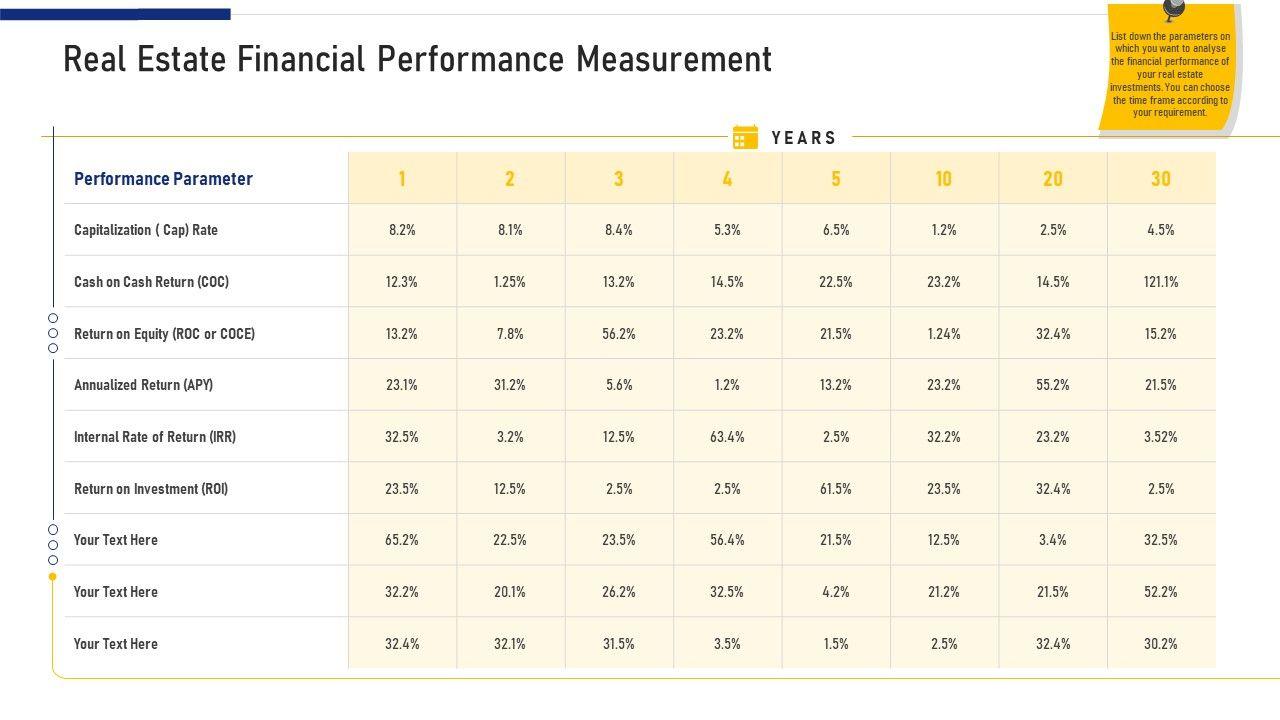Viewport: 1280px width, 720px height.
Task: Select the Performance Parameter header
Action: coord(163,179)
